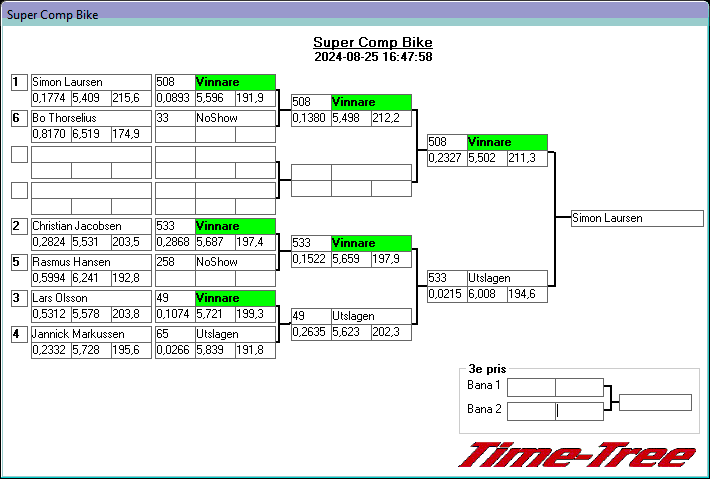Screen dimensions: 710x479
Task: Click the NoShow cell for bike 258
Action: 235,262
